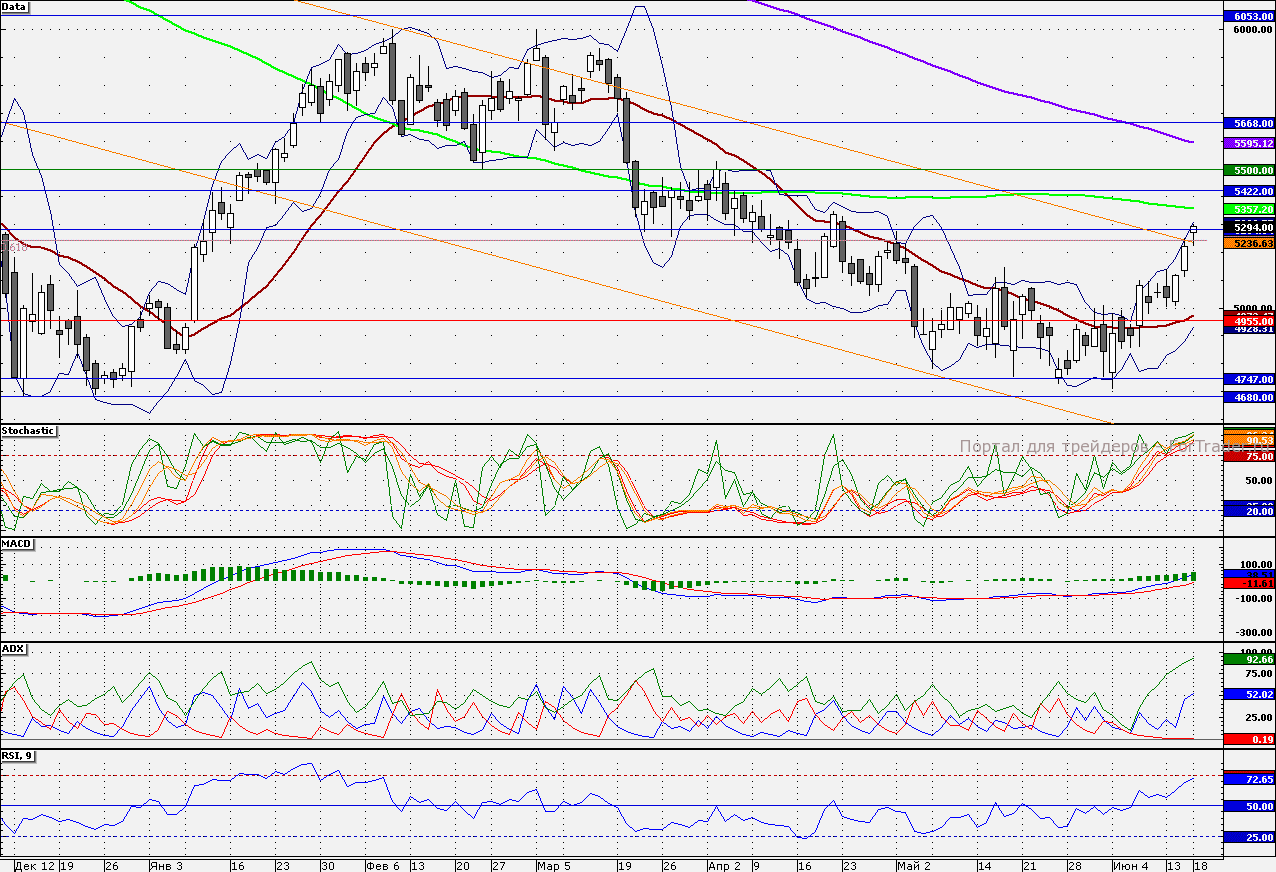Click the 'Июн 4' date on time axis
Viewport: 1276px width, 872px height.
(x=1130, y=863)
